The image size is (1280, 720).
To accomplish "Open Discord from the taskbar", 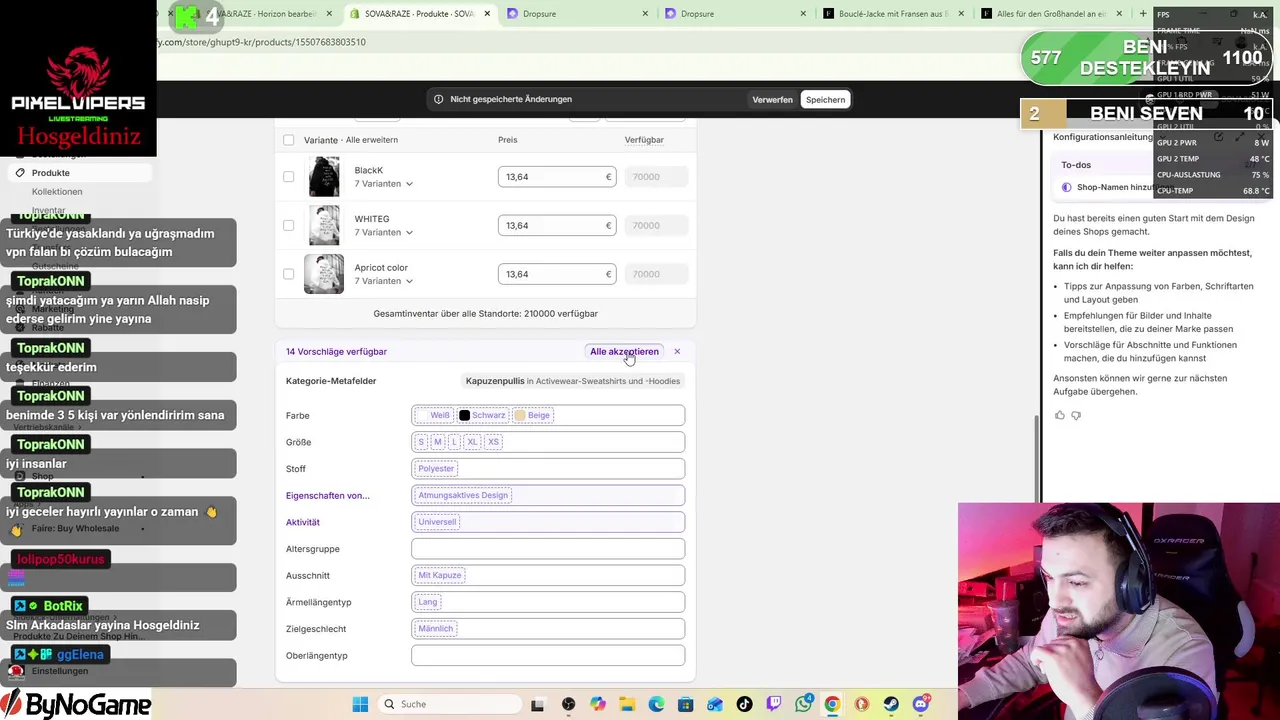I will tap(921, 704).
